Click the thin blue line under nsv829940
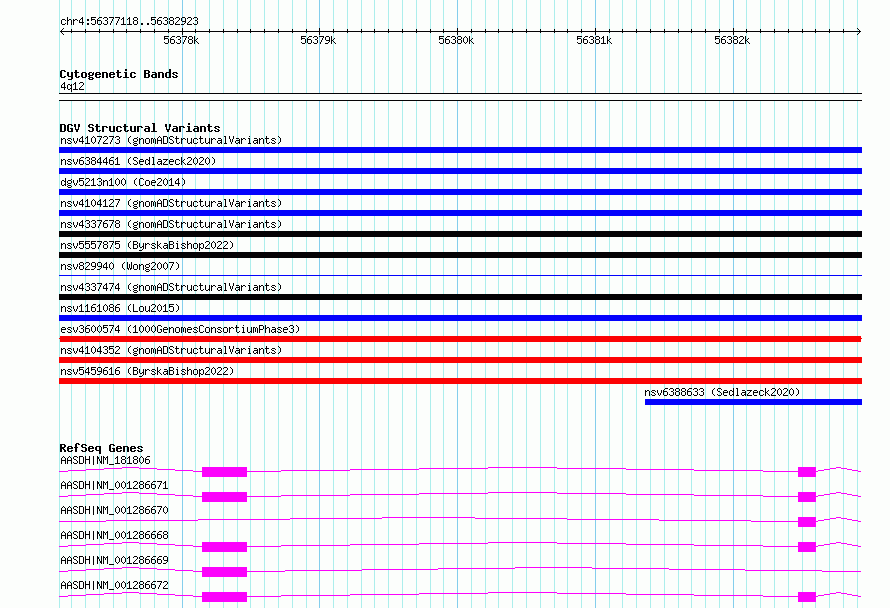890x608 pixels. tap(460, 276)
